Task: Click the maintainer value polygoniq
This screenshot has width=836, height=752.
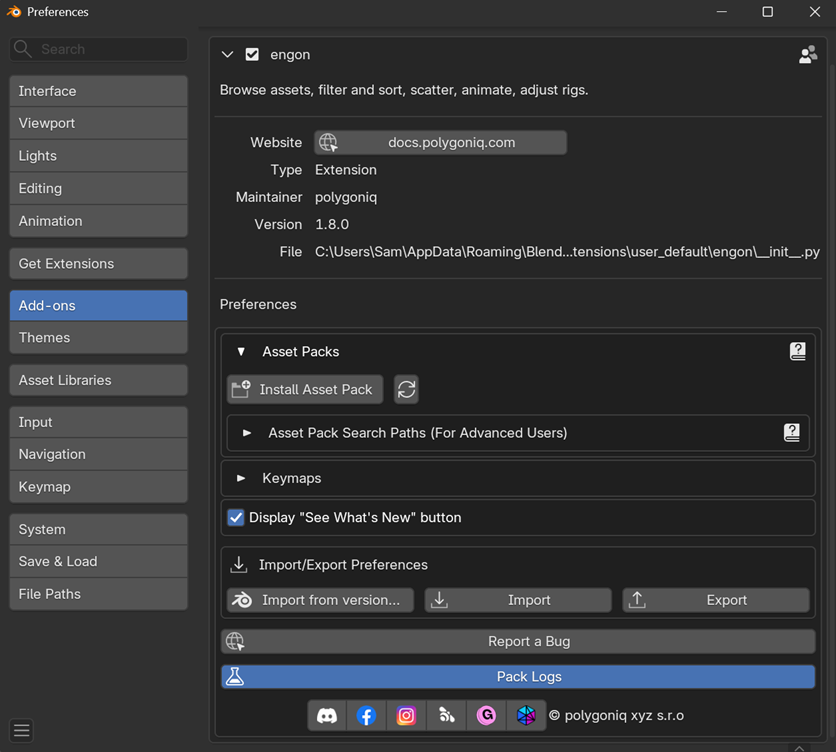Action: point(346,197)
